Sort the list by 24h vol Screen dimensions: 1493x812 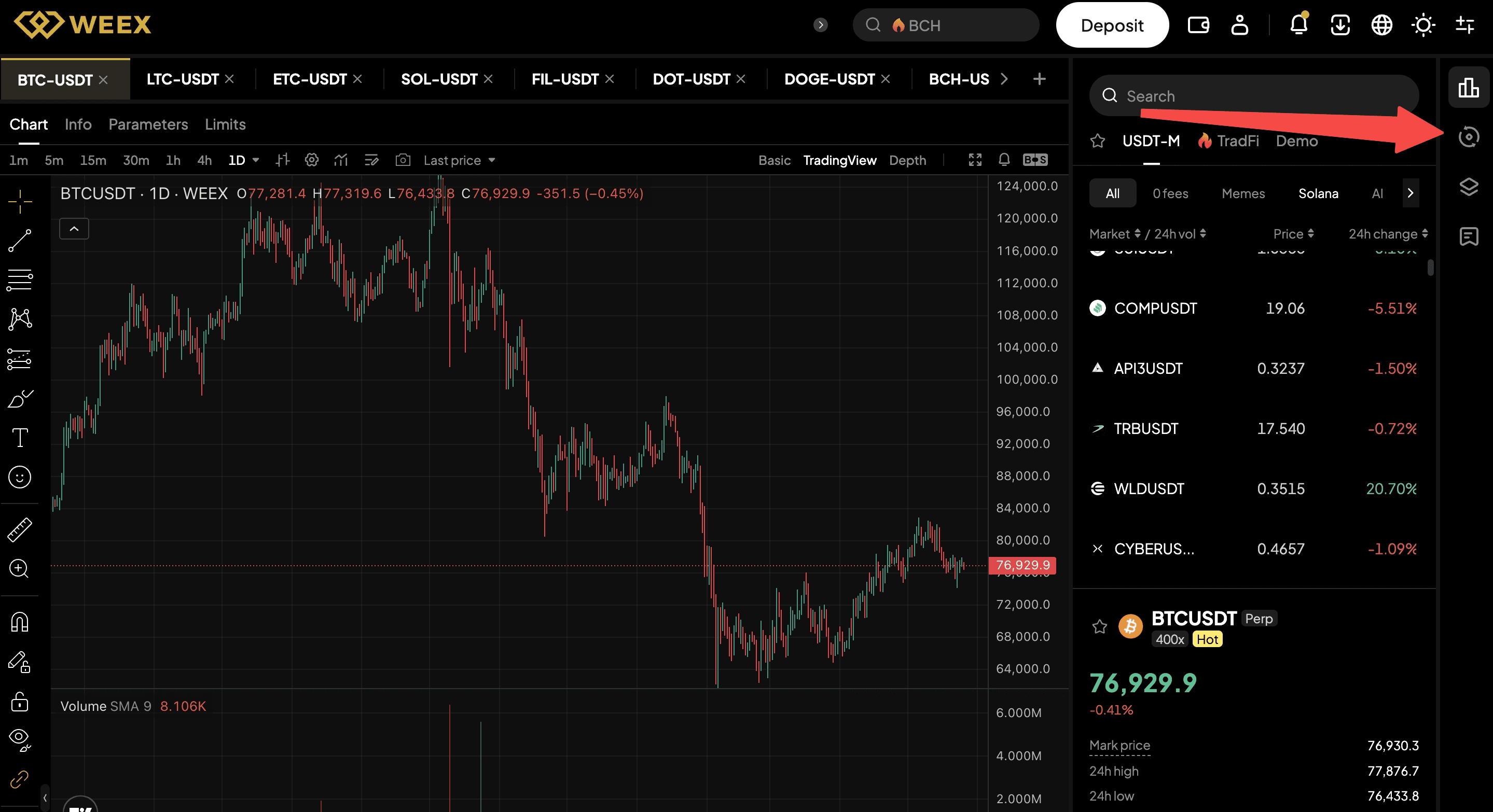click(1180, 234)
